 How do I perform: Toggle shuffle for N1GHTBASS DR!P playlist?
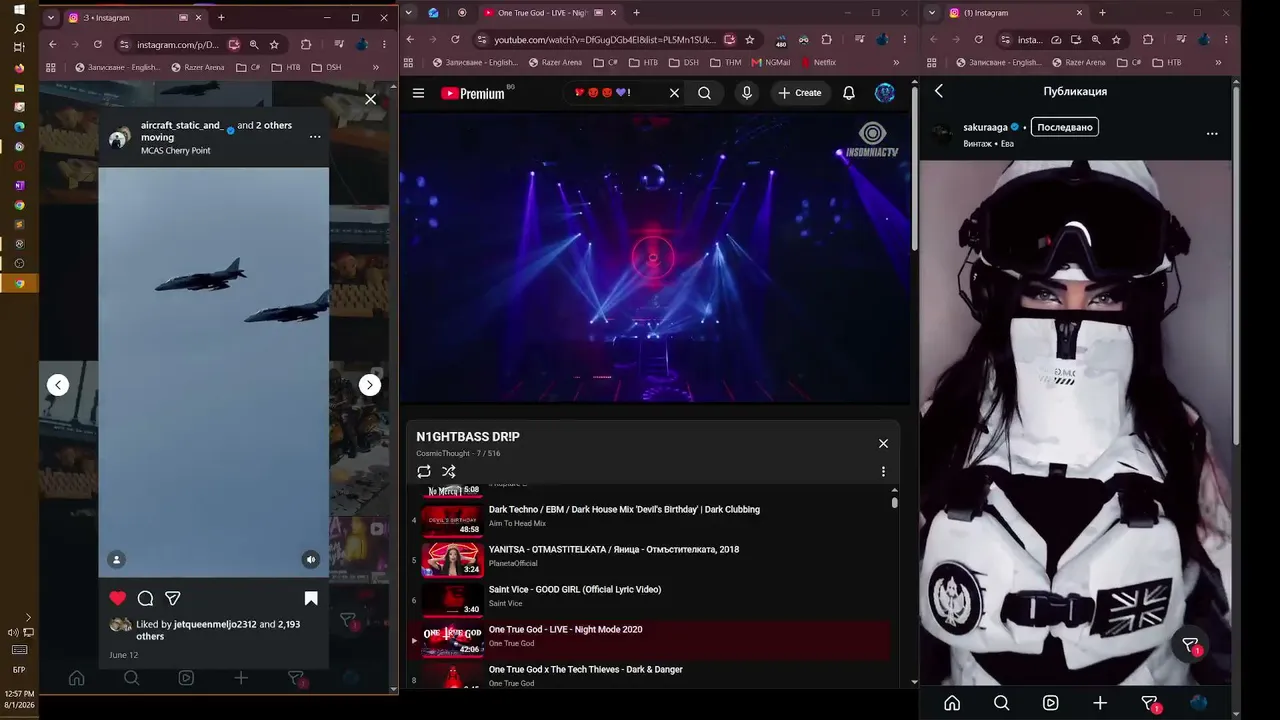click(x=449, y=472)
